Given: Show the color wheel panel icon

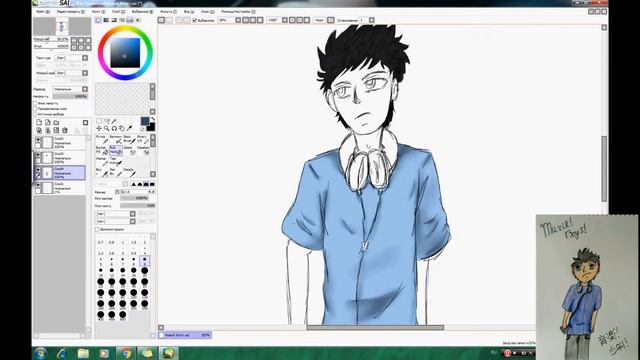Looking at the screenshot, I should point(98,20).
